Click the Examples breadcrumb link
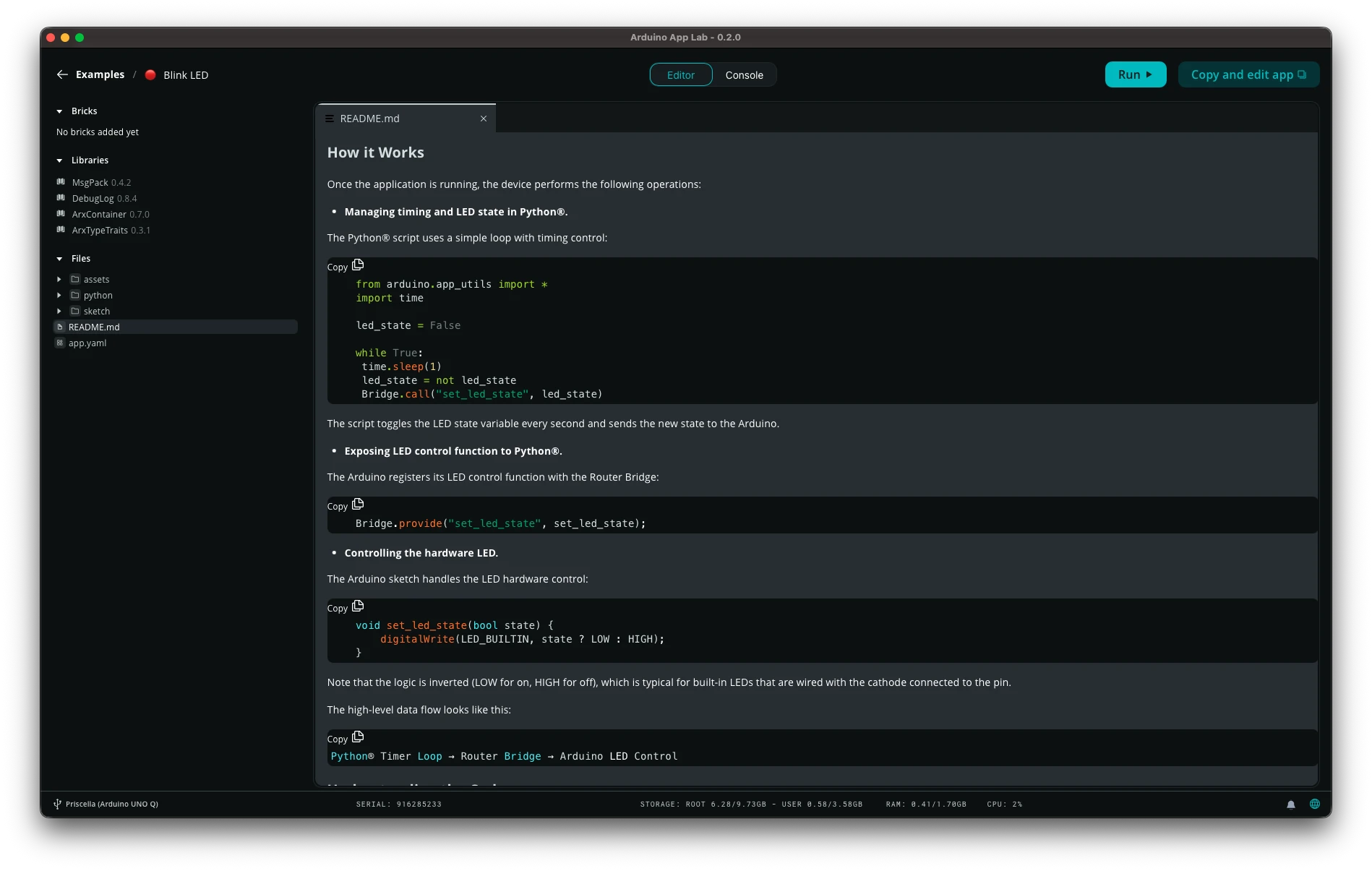The image size is (1372, 871). point(100,74)
